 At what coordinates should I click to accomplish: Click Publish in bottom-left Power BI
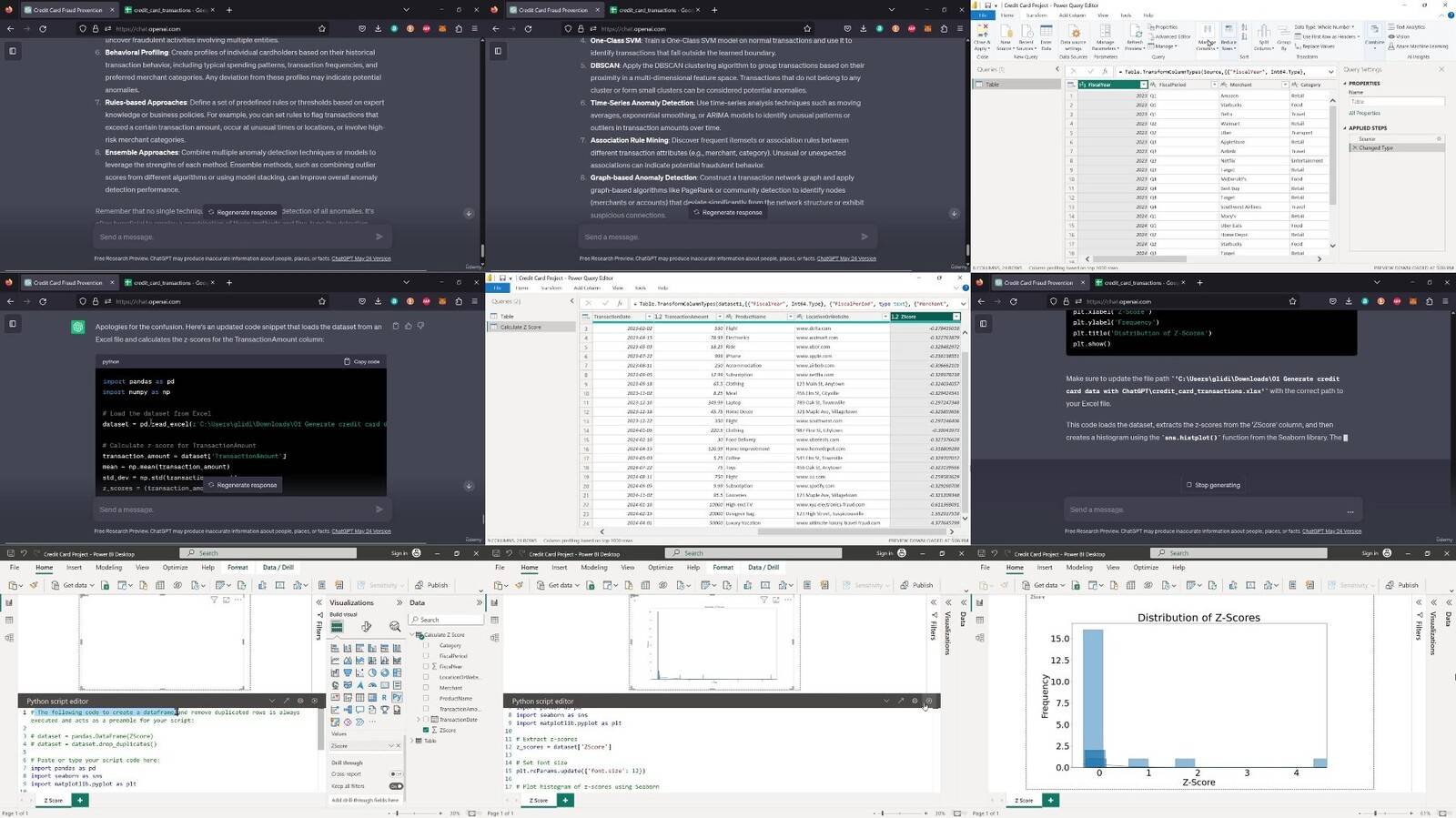click(x=432, y=585)
